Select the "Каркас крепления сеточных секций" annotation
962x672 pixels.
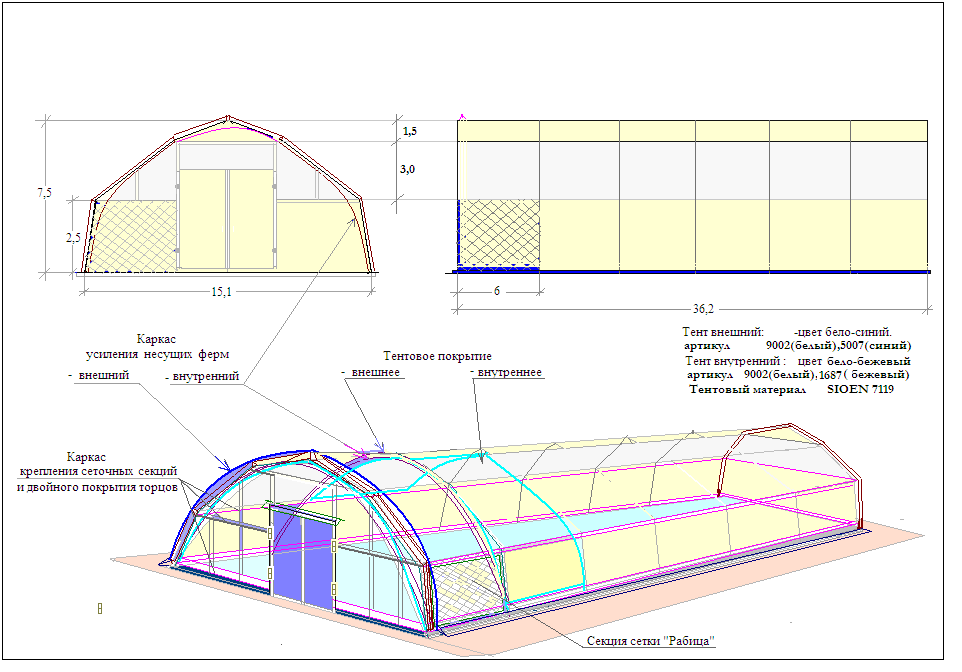point(98,469)
